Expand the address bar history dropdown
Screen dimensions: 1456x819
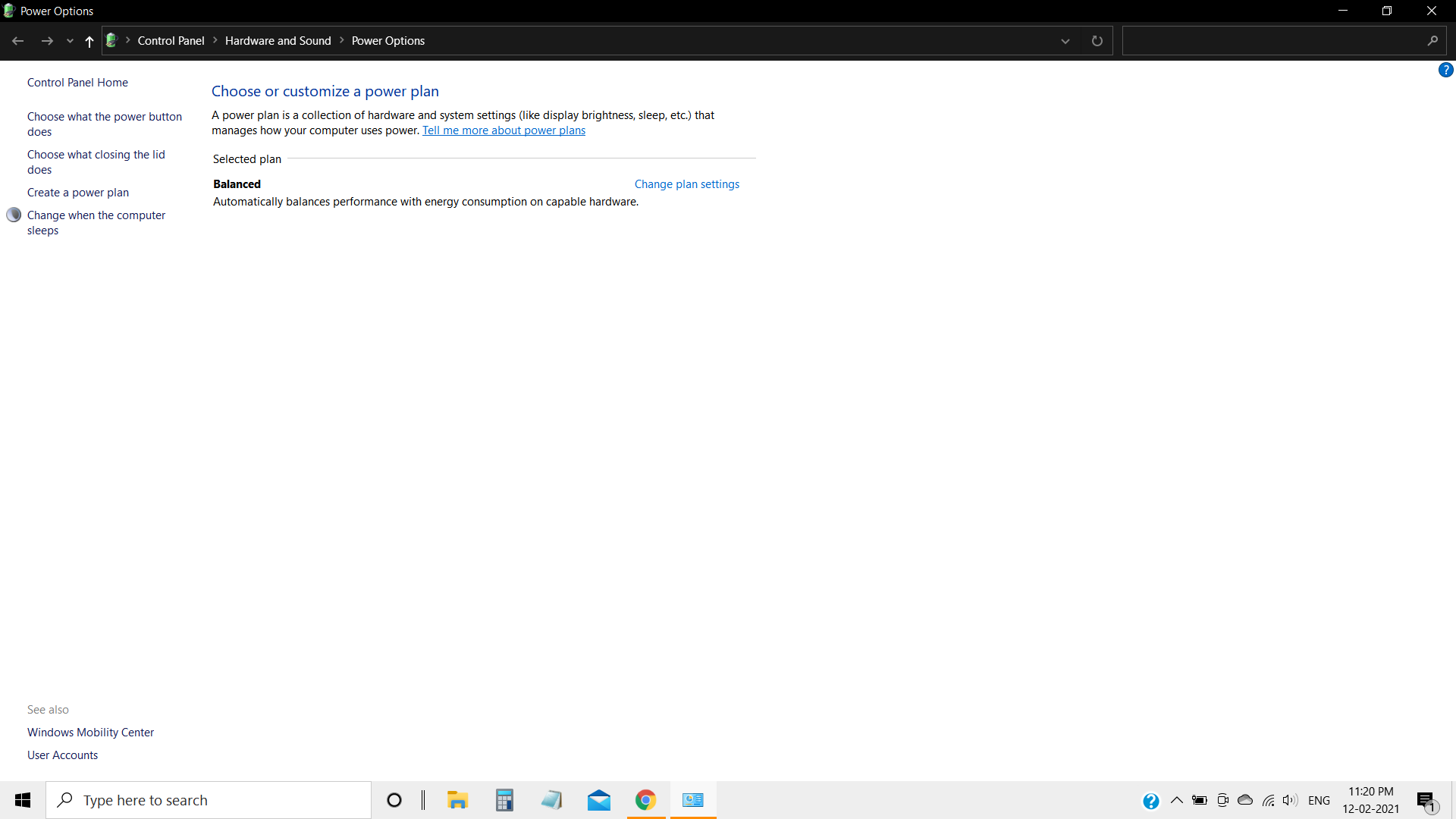1065,41
